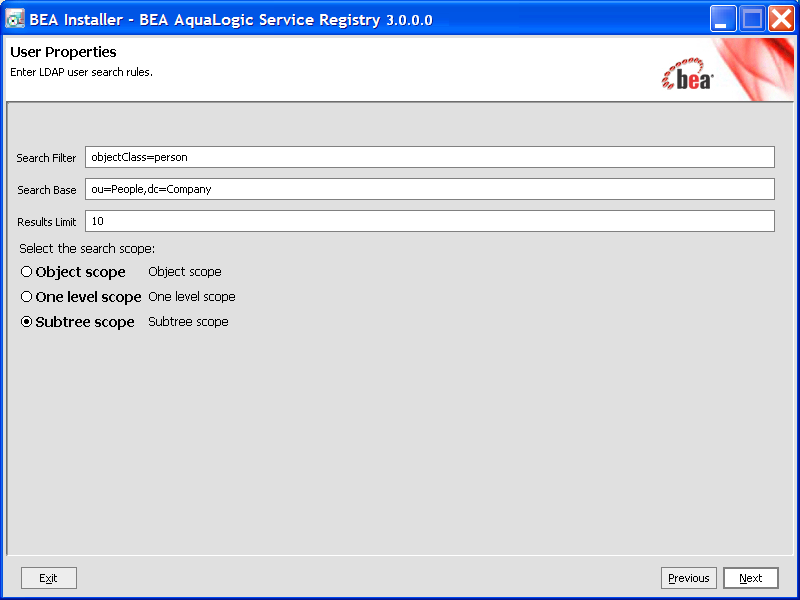Click into the Search Base field
Image resolution: width=800 pixels, height=600 pixels.
pos(430,189)
